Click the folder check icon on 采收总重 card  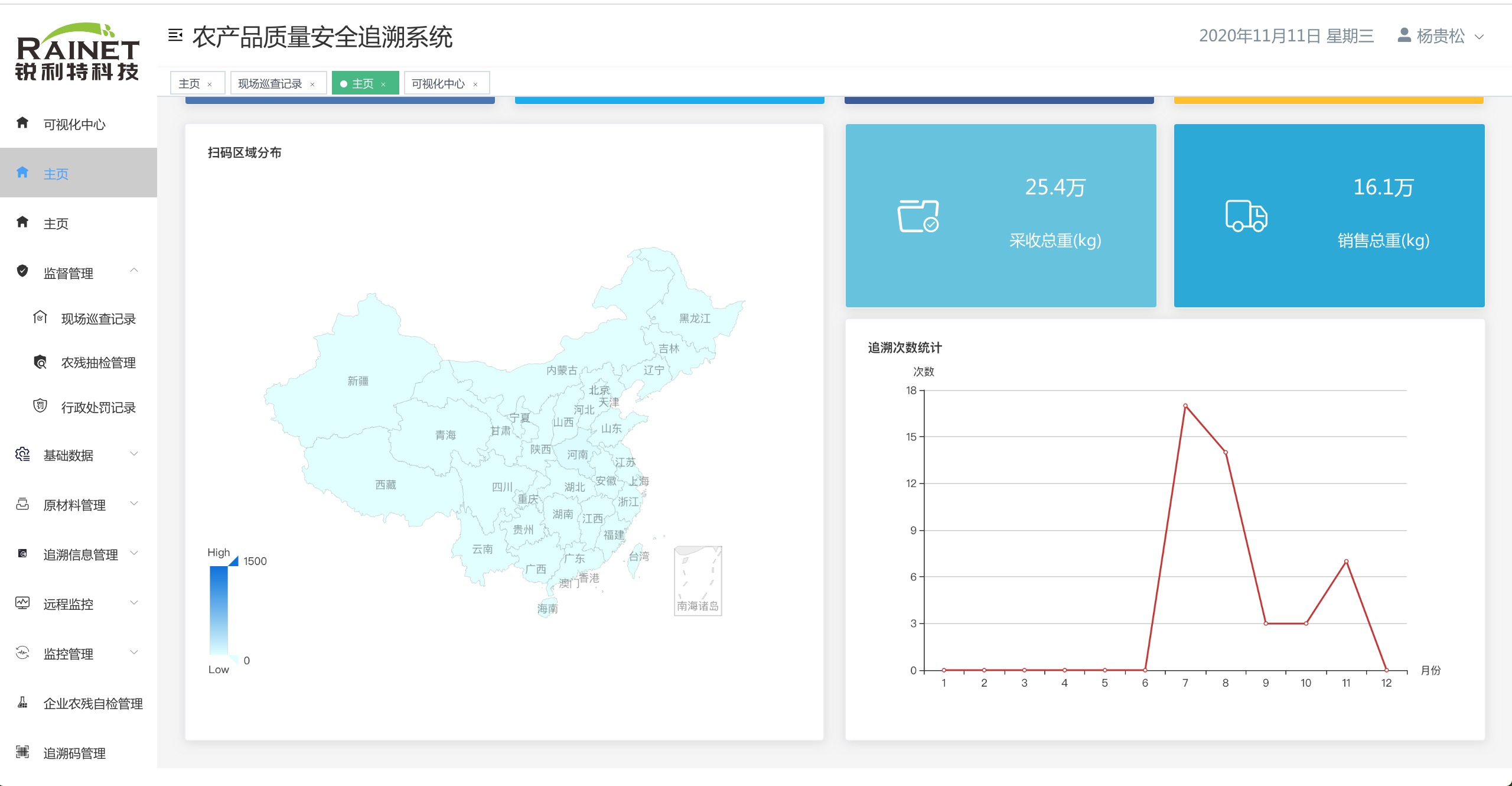(x=918, y=216)
